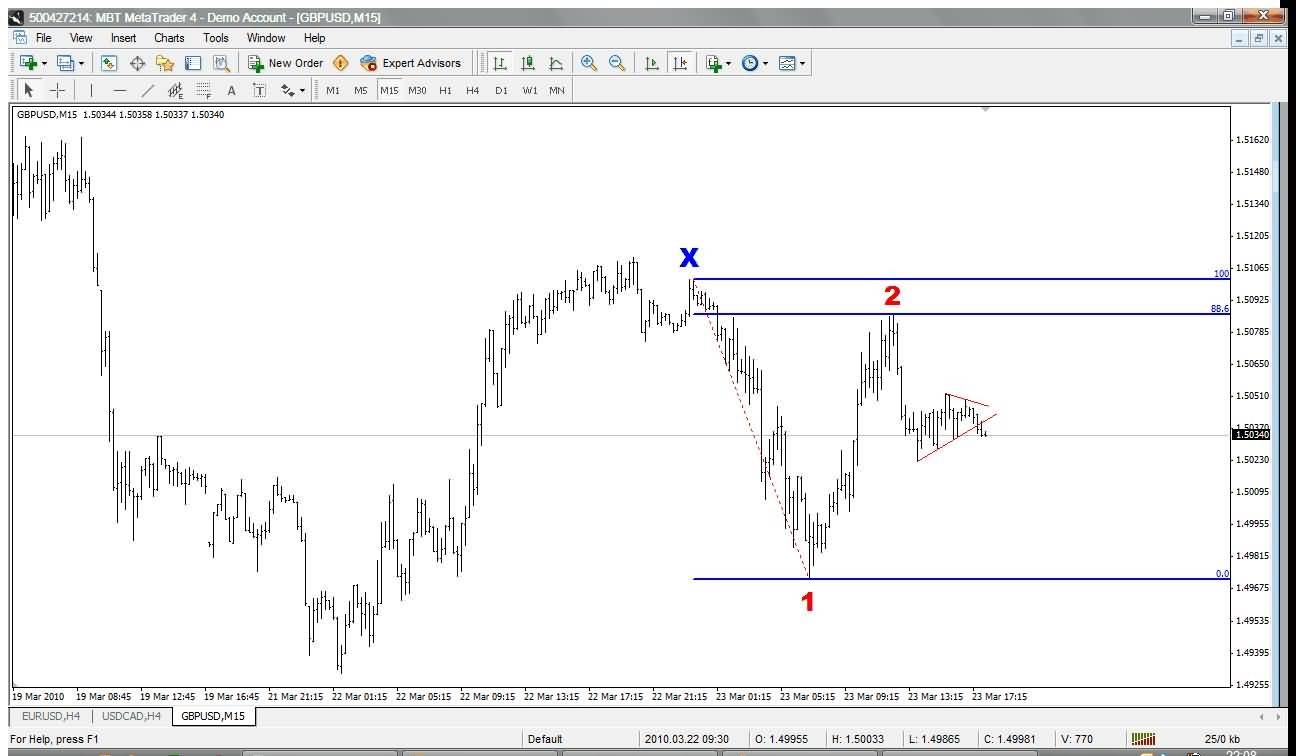Open the Templates dropdown
Image resolution: width=1296 pixels, height=756 pixels.
coord(789,63)
